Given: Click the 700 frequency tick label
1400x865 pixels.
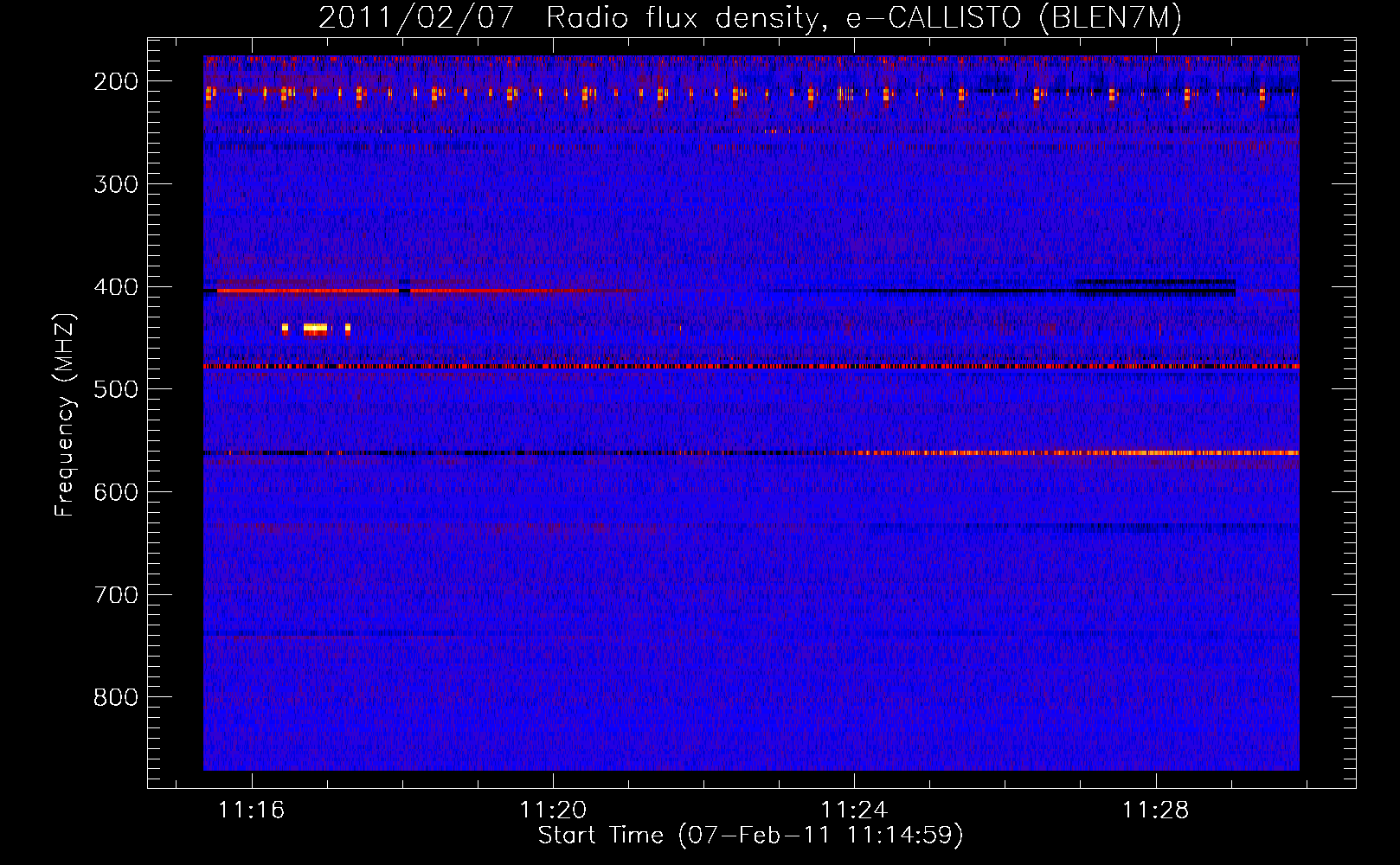Looking at the screenshot, I should coord(116,595).
